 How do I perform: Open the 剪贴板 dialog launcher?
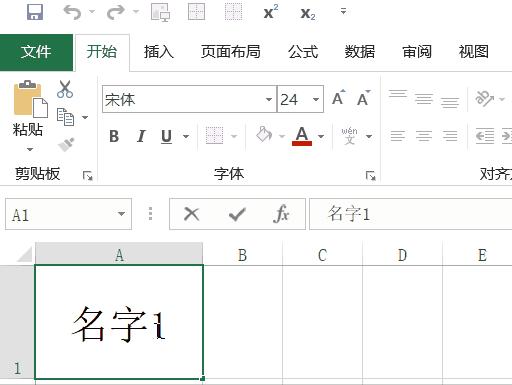click(88, 175)
